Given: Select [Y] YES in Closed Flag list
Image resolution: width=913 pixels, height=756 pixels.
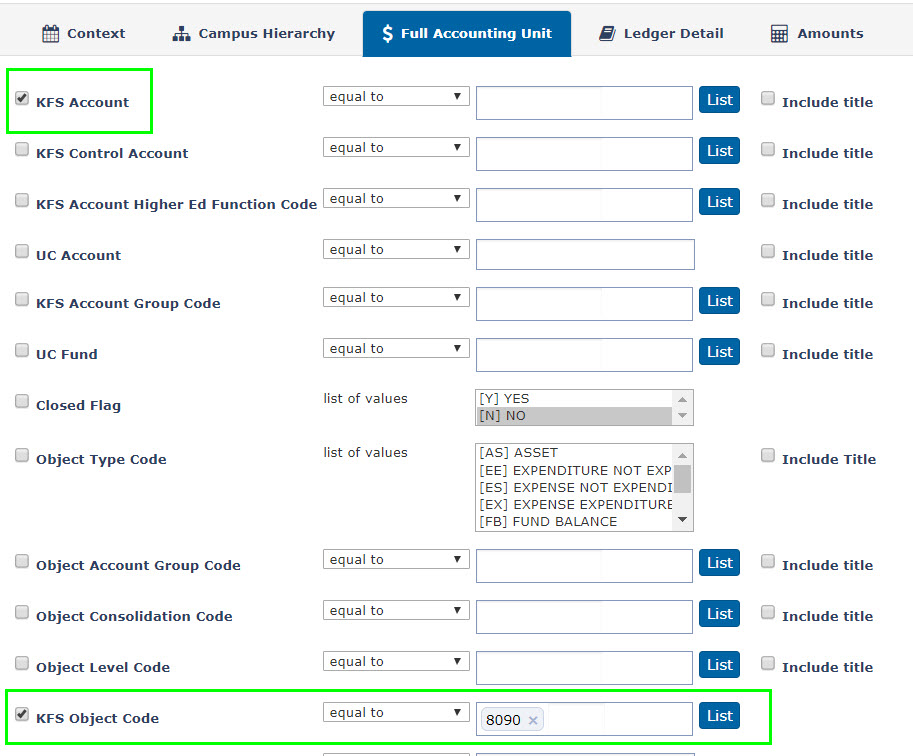Looking at the screenshot, I should [x=574, y=399].
